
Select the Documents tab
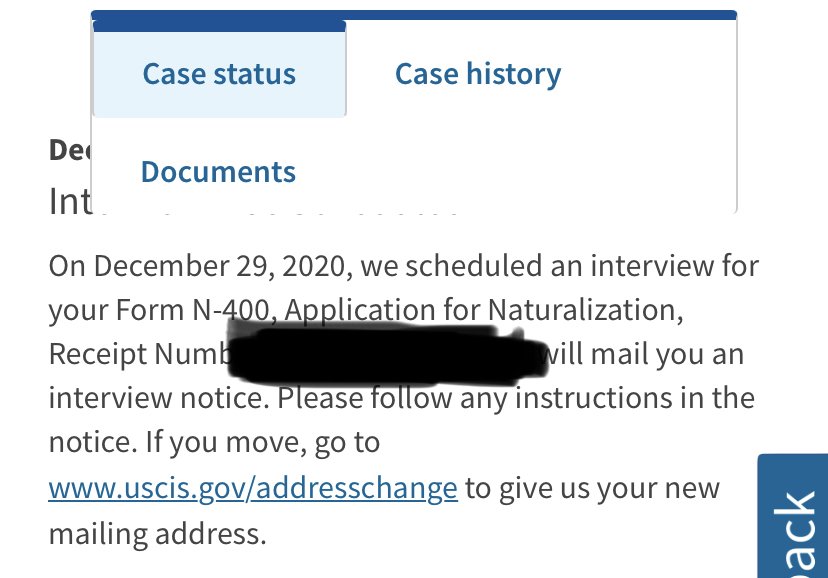pyautogui.click(x=218, y=172)
